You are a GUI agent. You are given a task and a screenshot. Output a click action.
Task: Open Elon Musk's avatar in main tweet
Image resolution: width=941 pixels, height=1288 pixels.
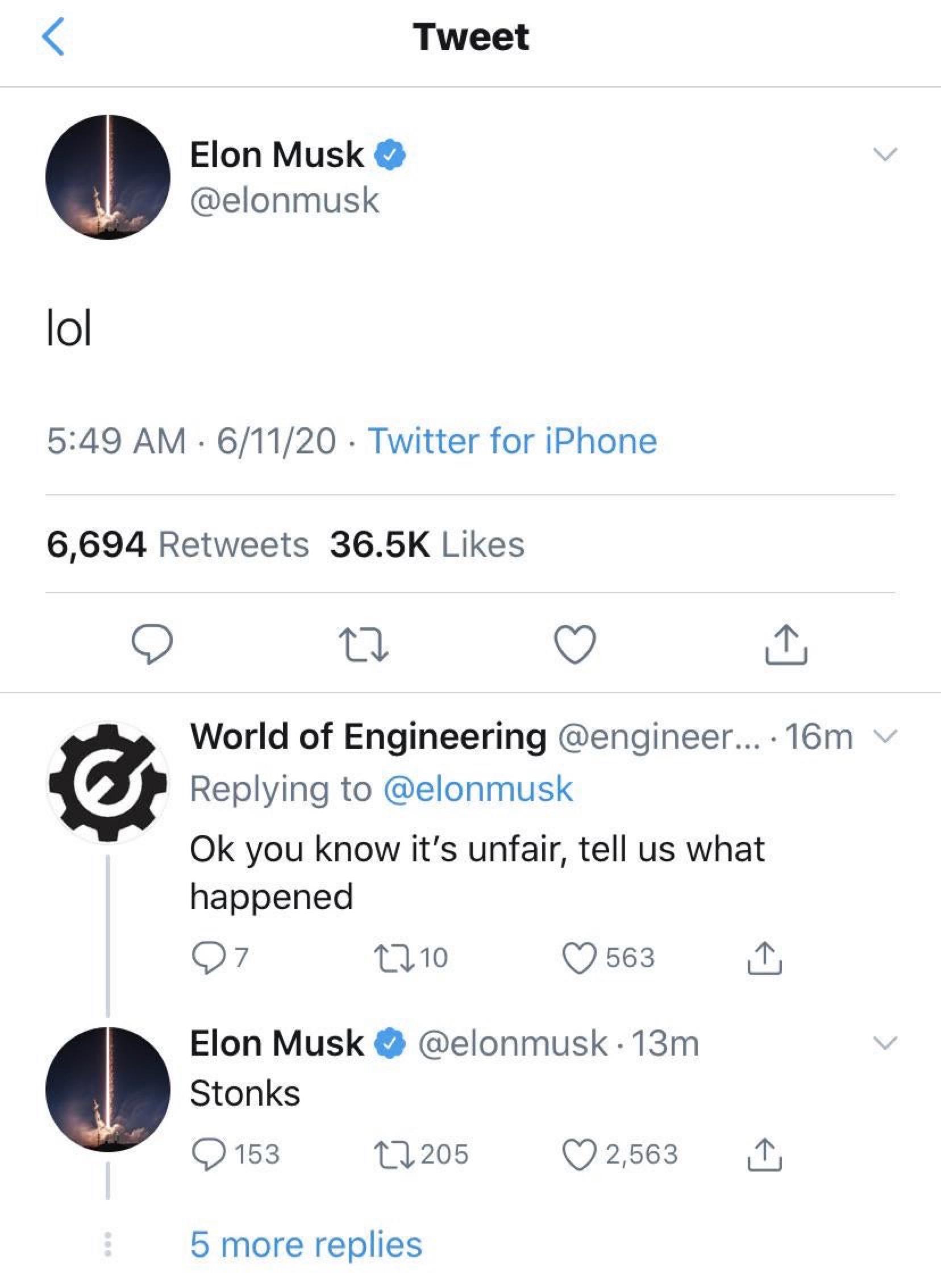107,177
